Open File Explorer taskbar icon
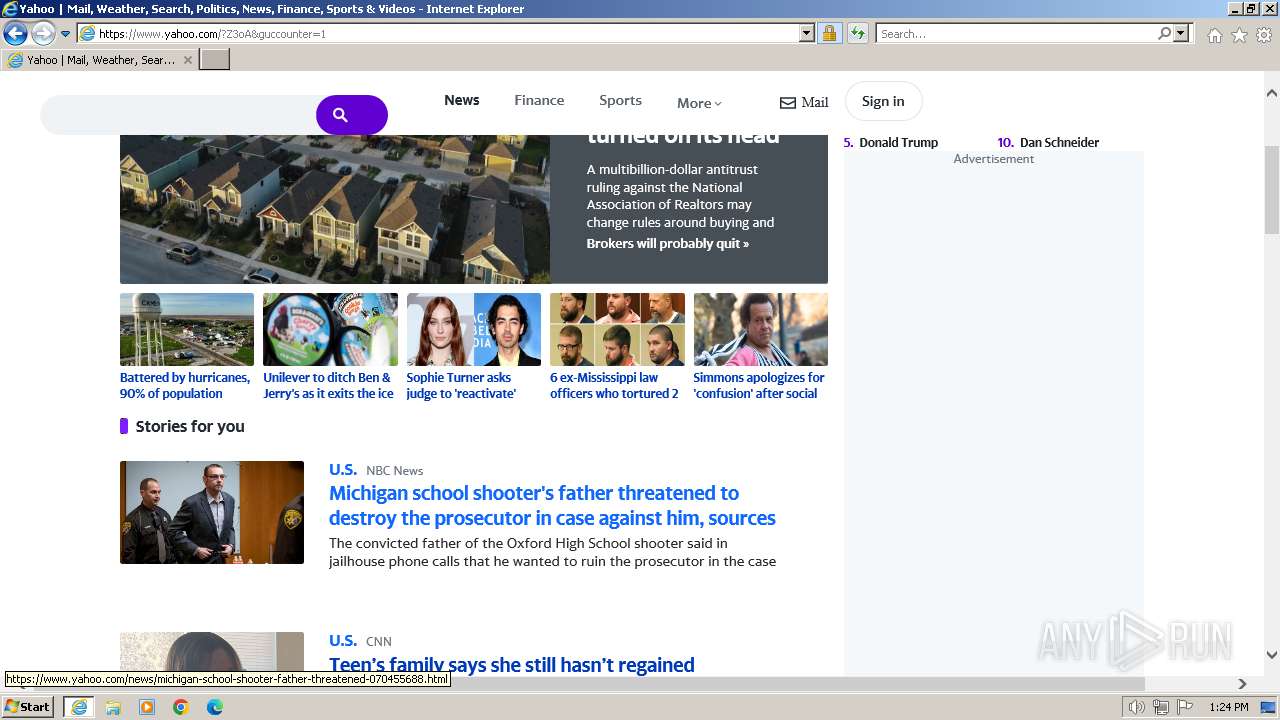The image size is (1280, 720). click(x=113, y=707)
